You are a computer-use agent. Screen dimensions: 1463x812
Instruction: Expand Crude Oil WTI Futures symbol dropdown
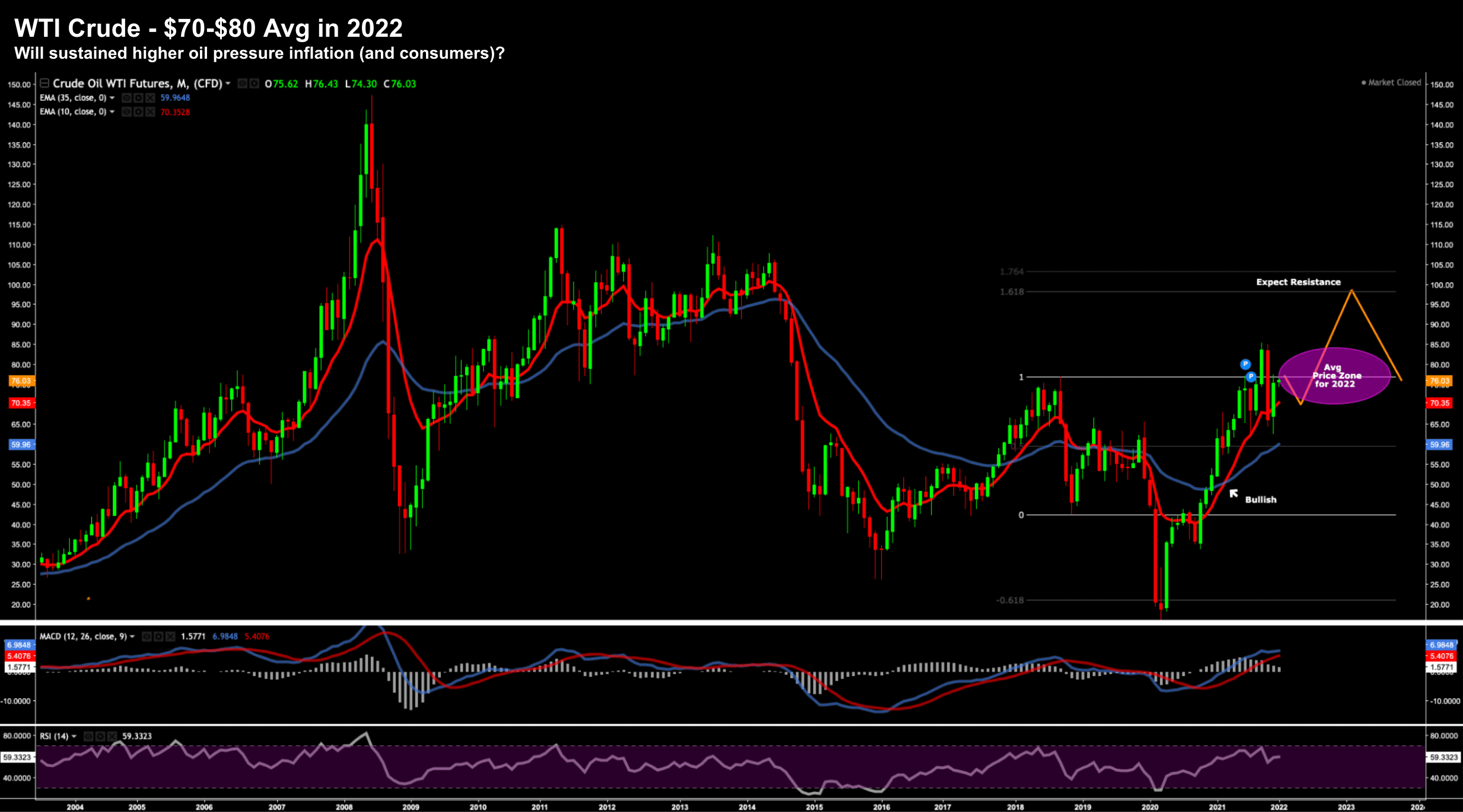228,84
